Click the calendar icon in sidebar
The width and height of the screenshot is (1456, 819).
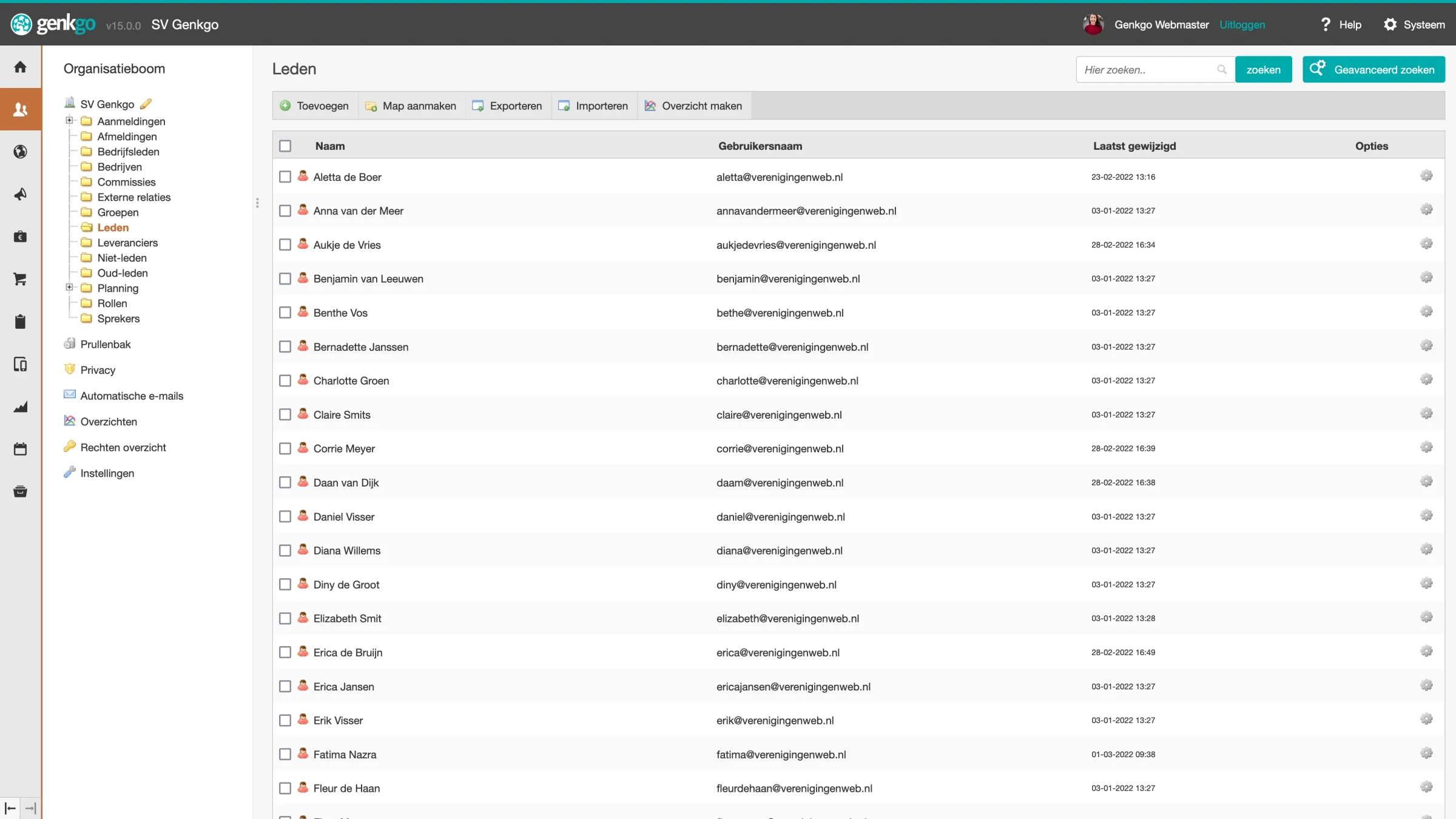(x=20, y=449)
